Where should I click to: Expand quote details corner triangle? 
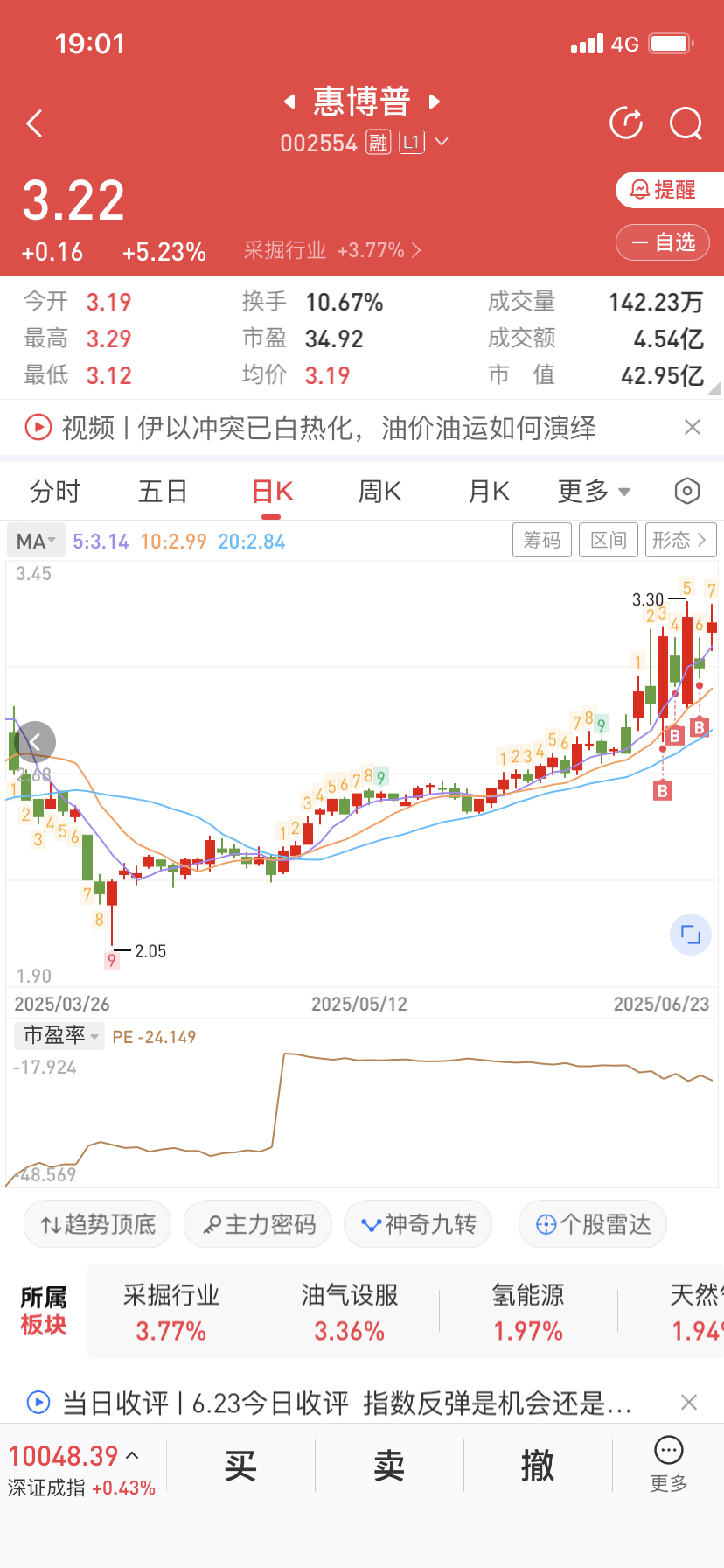click(x=714, y=388)
